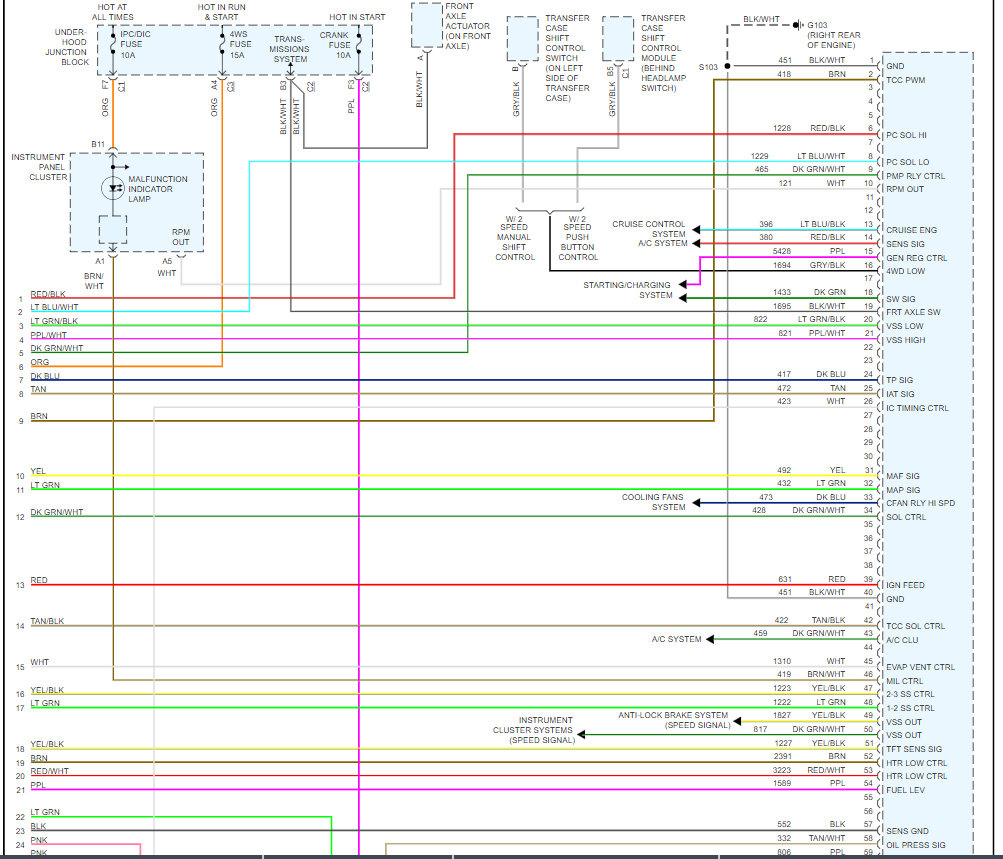
Task: Select the 'PC SOL HI' pin label
Action: (x=906, y=135)
